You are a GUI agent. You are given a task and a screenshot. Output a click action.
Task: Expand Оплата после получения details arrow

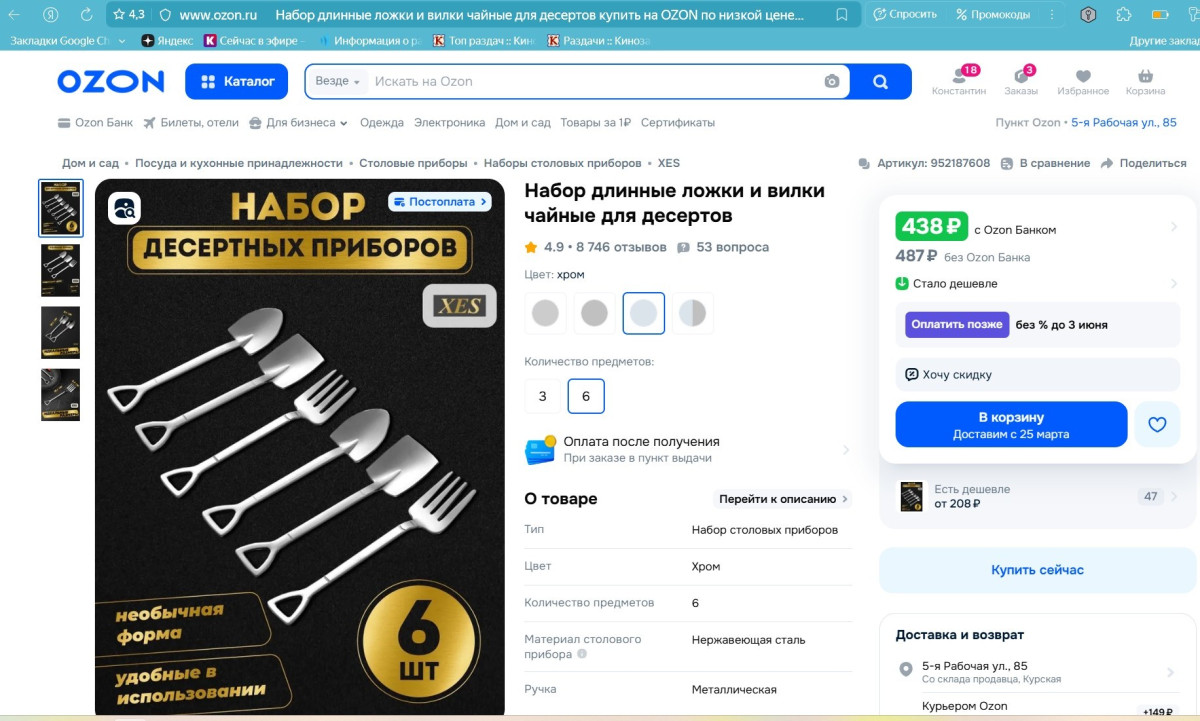tap(846, 450)
